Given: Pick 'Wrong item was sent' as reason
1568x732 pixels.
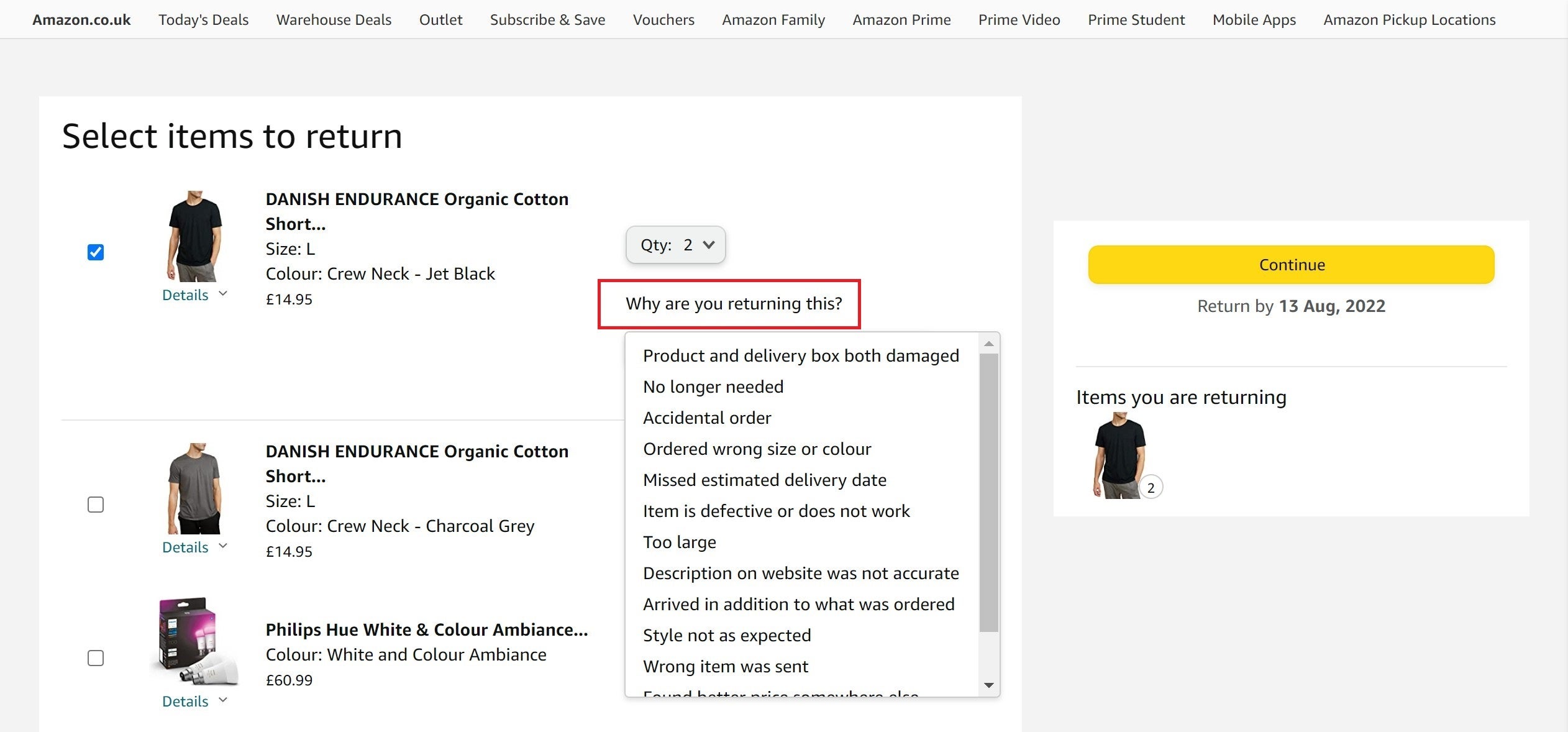Looking at the screenshot, I should click(x=726, y=666).
